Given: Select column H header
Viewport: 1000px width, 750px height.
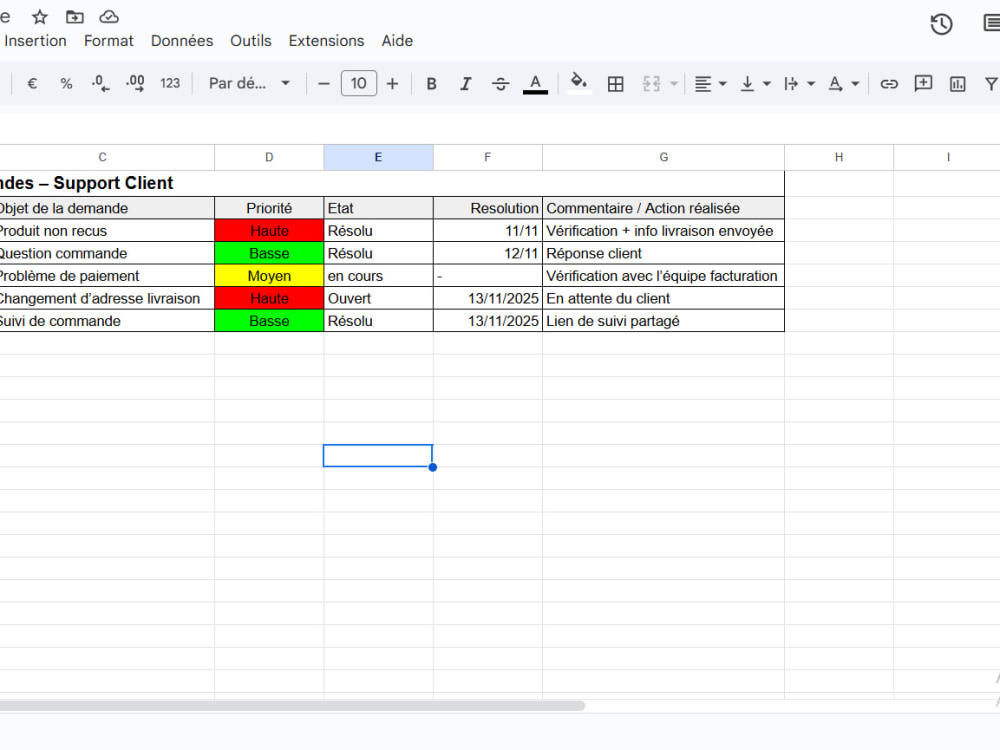Looking at the screenshot, I should (x=839, y=157).
